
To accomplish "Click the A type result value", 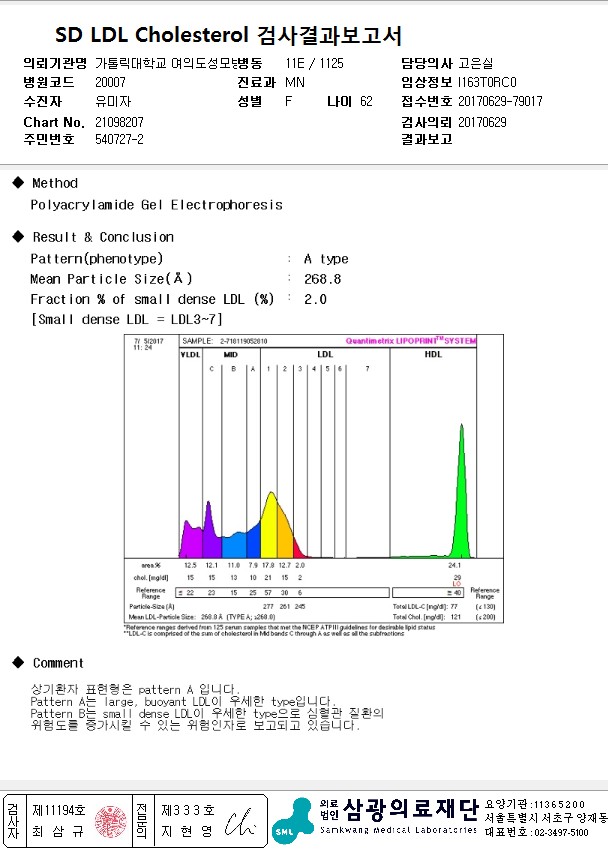I will pyautogui.click(x=326, y=259).
